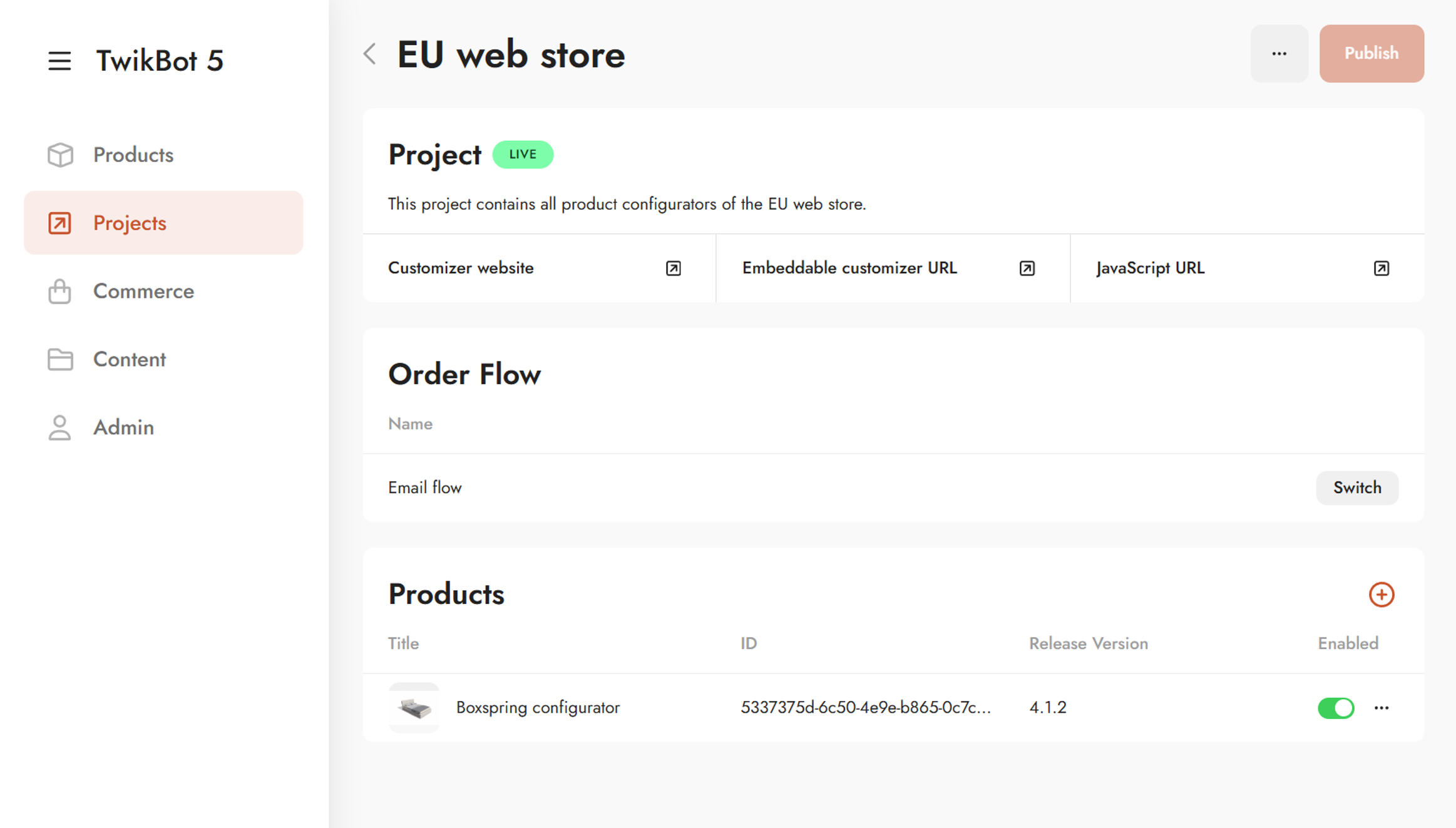Click the Customizer website link text
This screenshot has width=1456, height=828.
tap(461, 268)
